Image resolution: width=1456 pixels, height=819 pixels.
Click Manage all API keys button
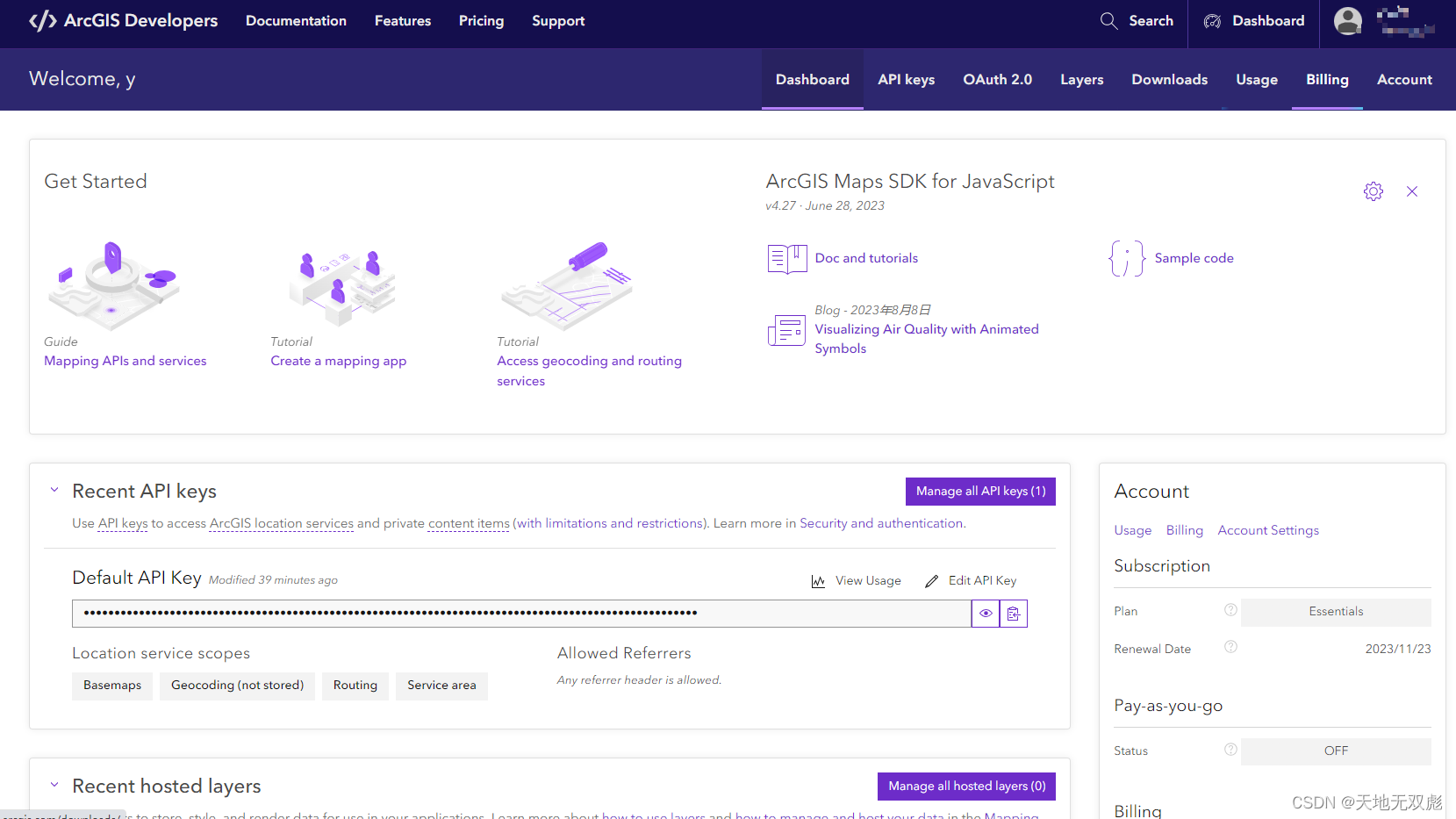pos(980,491)
